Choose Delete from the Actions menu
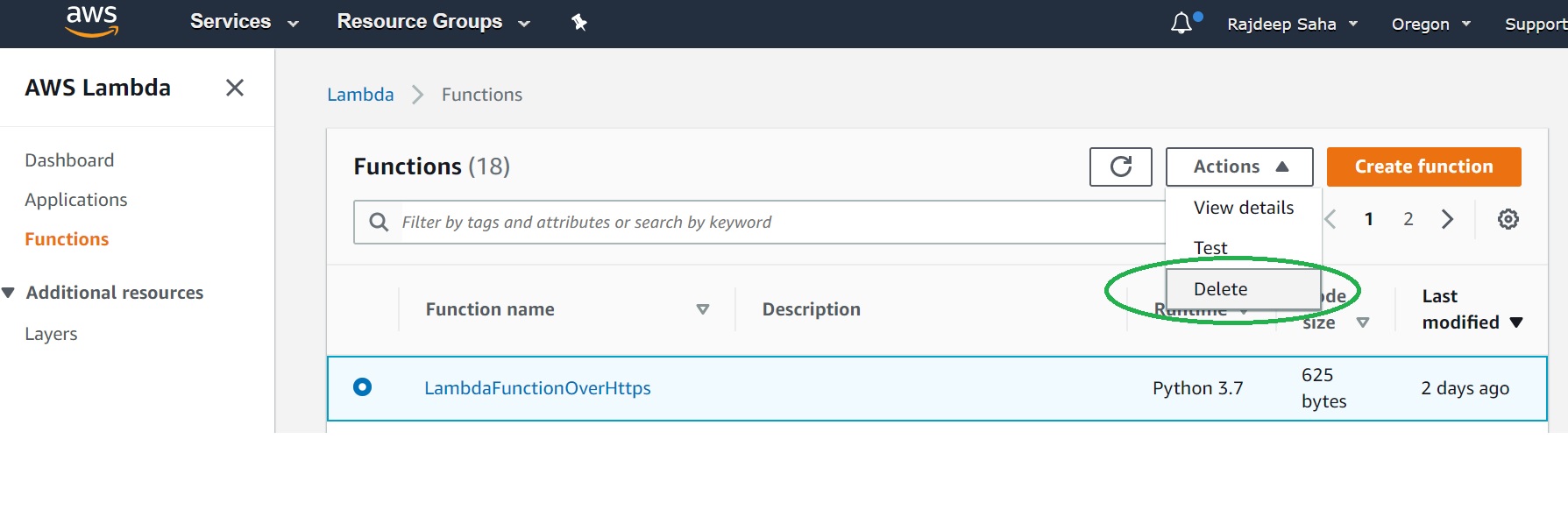Image resolution: width=1568 pixels, height=510 pixels. (1221, 289)
